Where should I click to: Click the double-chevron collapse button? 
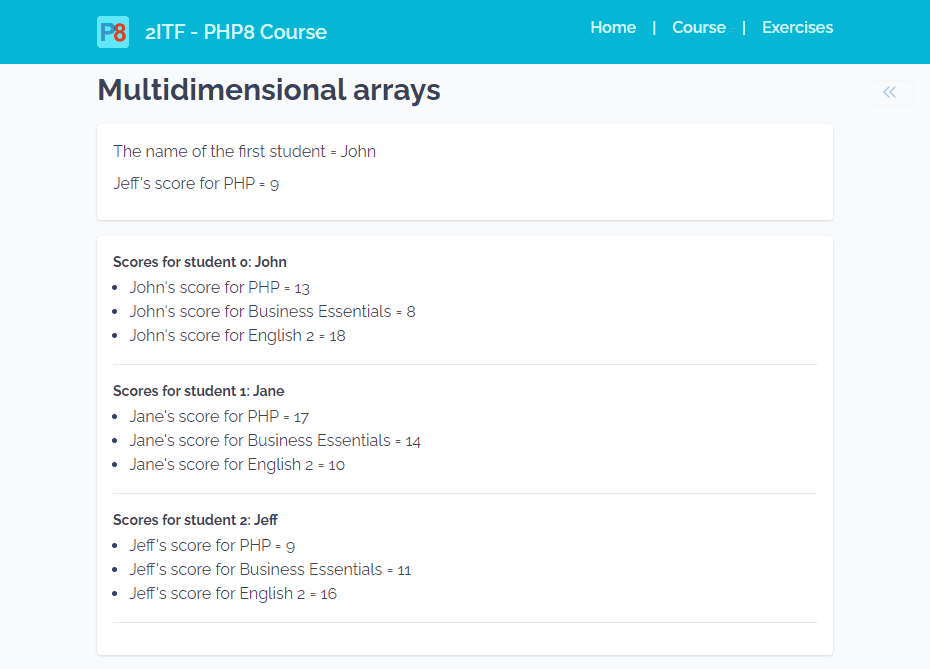click(890, 93)
